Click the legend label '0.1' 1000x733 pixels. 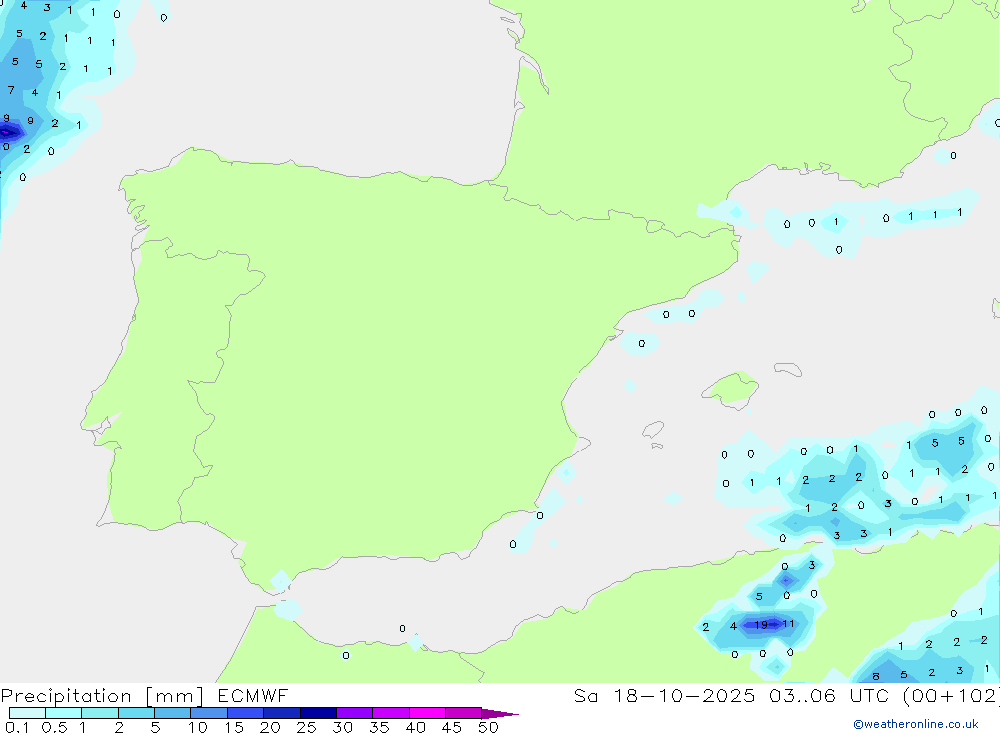[x=17, y=727]
